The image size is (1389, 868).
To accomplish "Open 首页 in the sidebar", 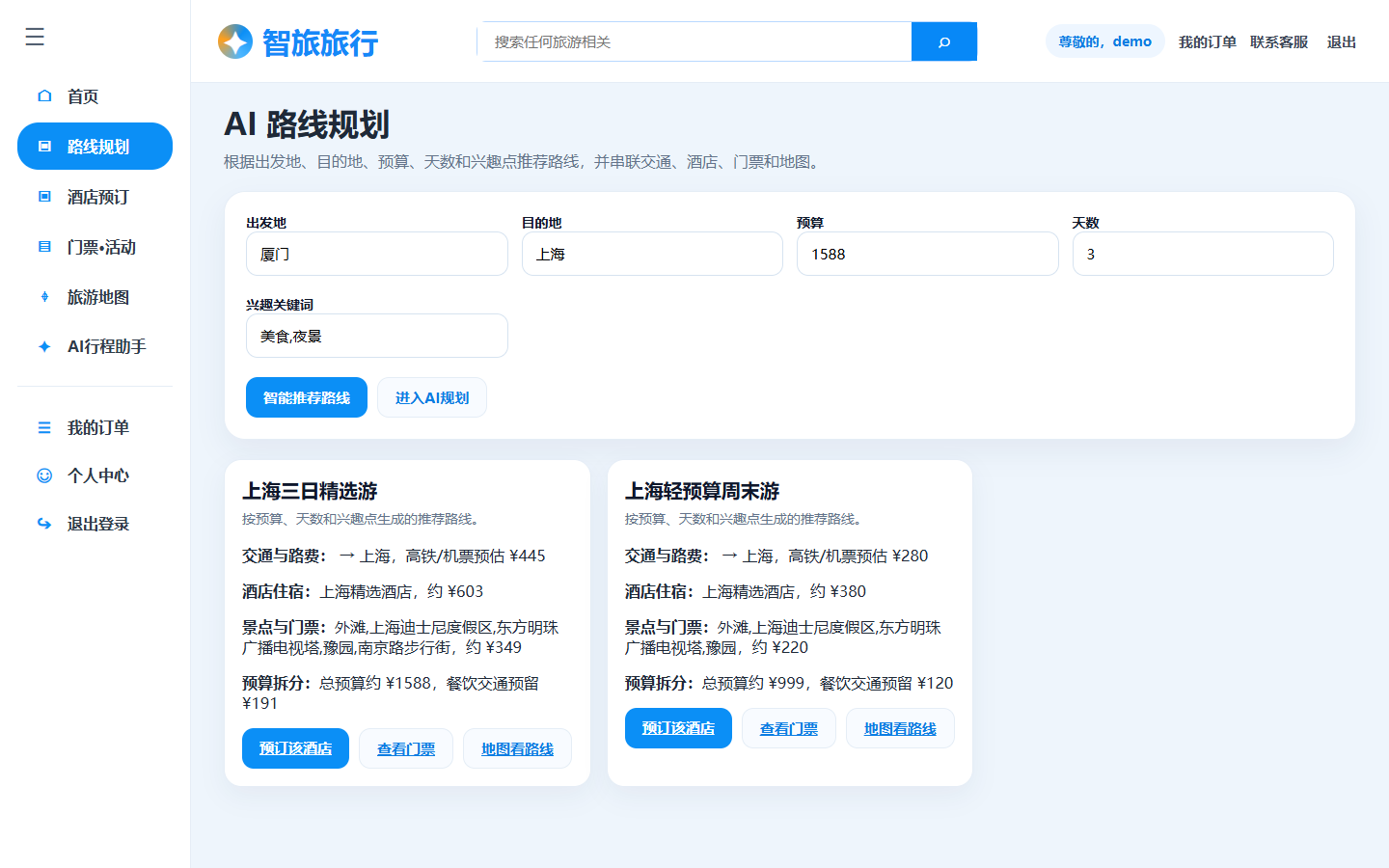I will pos(95,96).
